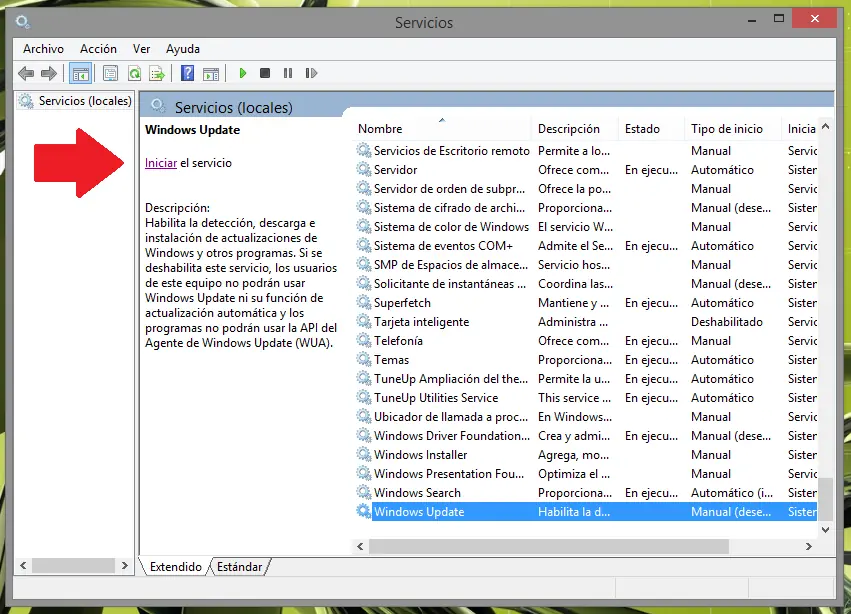The image size is (851, 614).
Task: Click the gear icon beside Servidor
Action: pyautogui.click(x=364, y=169)
